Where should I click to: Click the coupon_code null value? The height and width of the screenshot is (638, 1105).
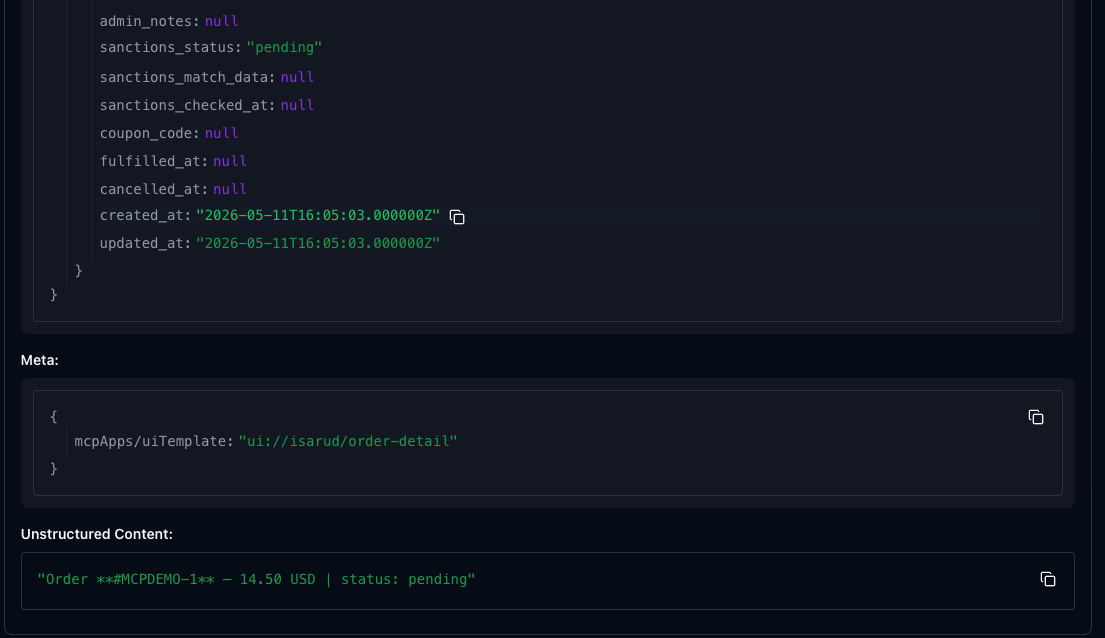pyautogui.click(x=221, y=133)
